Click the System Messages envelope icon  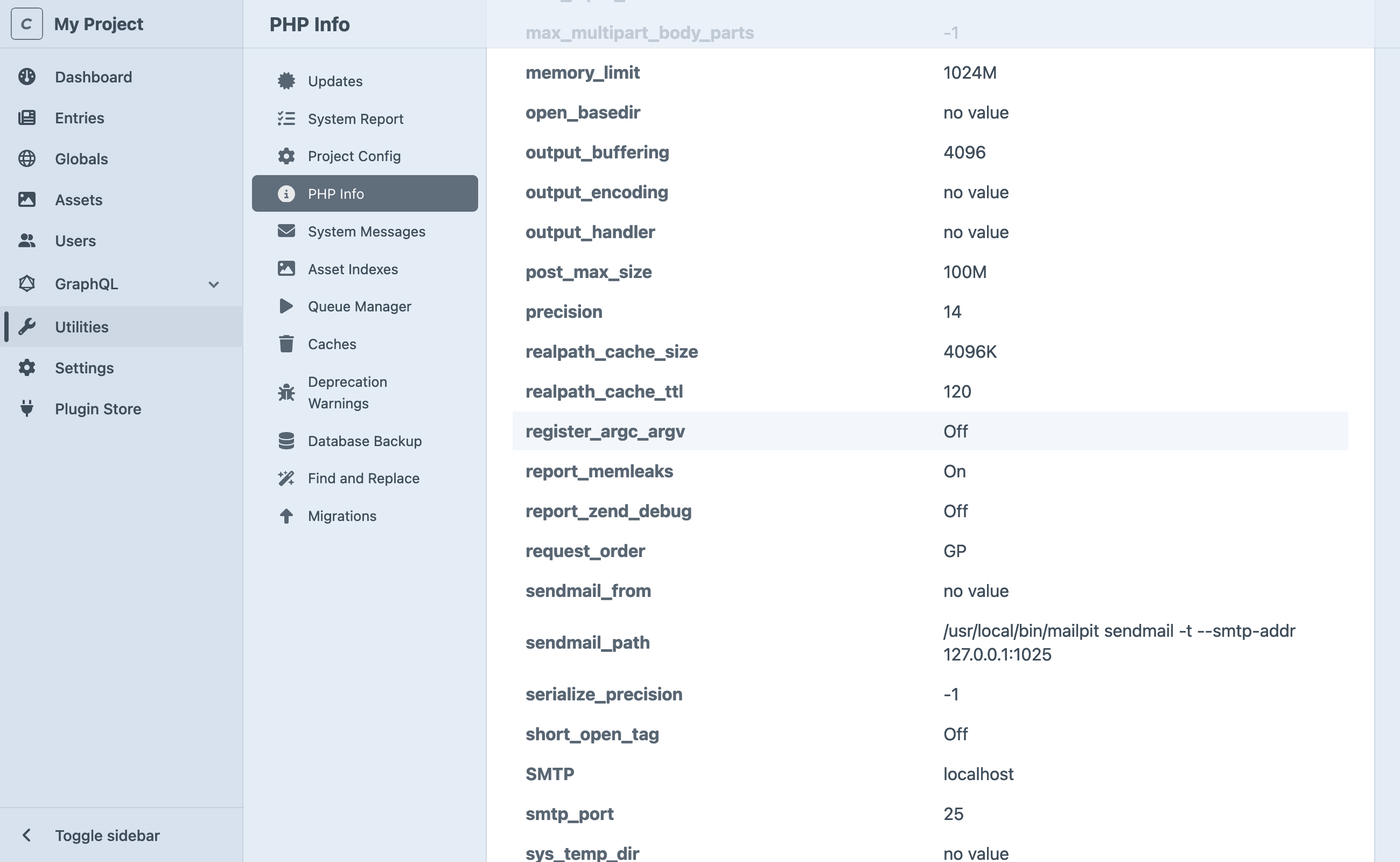point(286,231)
